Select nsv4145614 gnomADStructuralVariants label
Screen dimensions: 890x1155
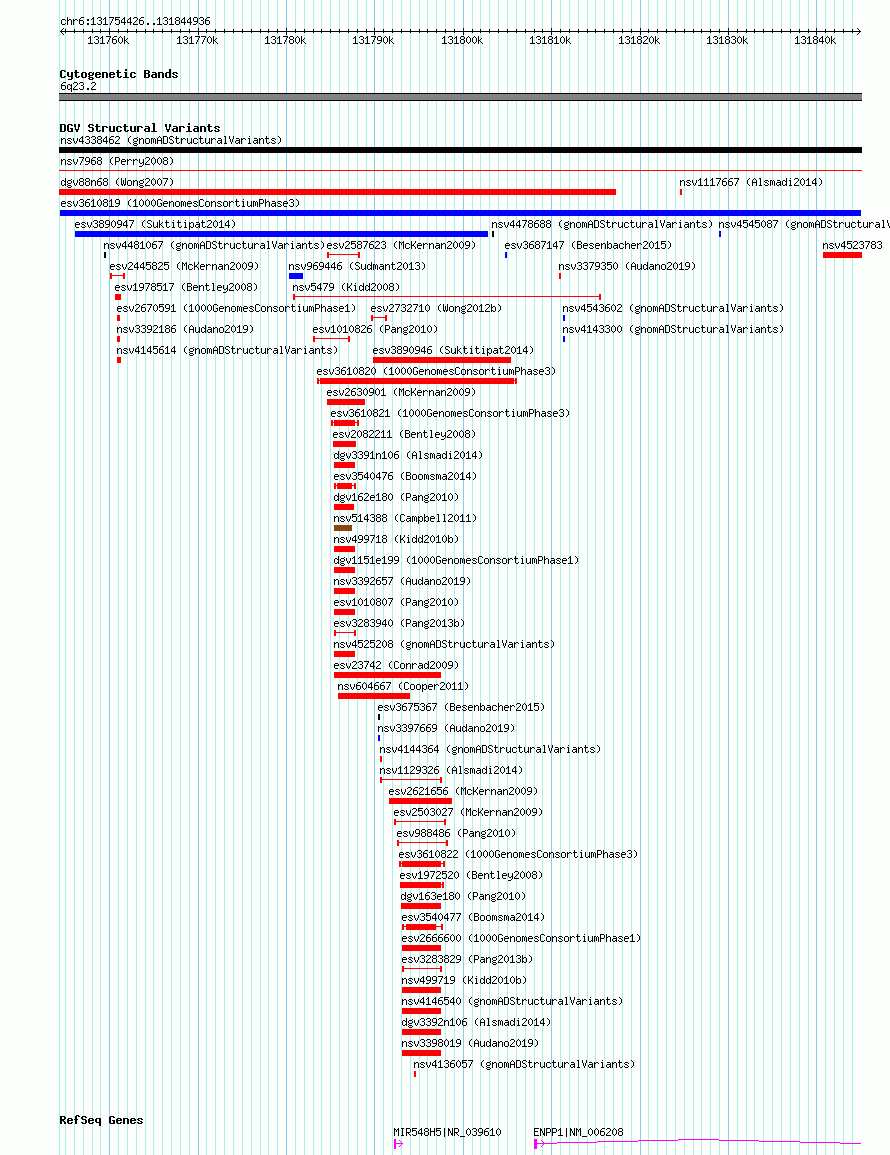[228, 351]
